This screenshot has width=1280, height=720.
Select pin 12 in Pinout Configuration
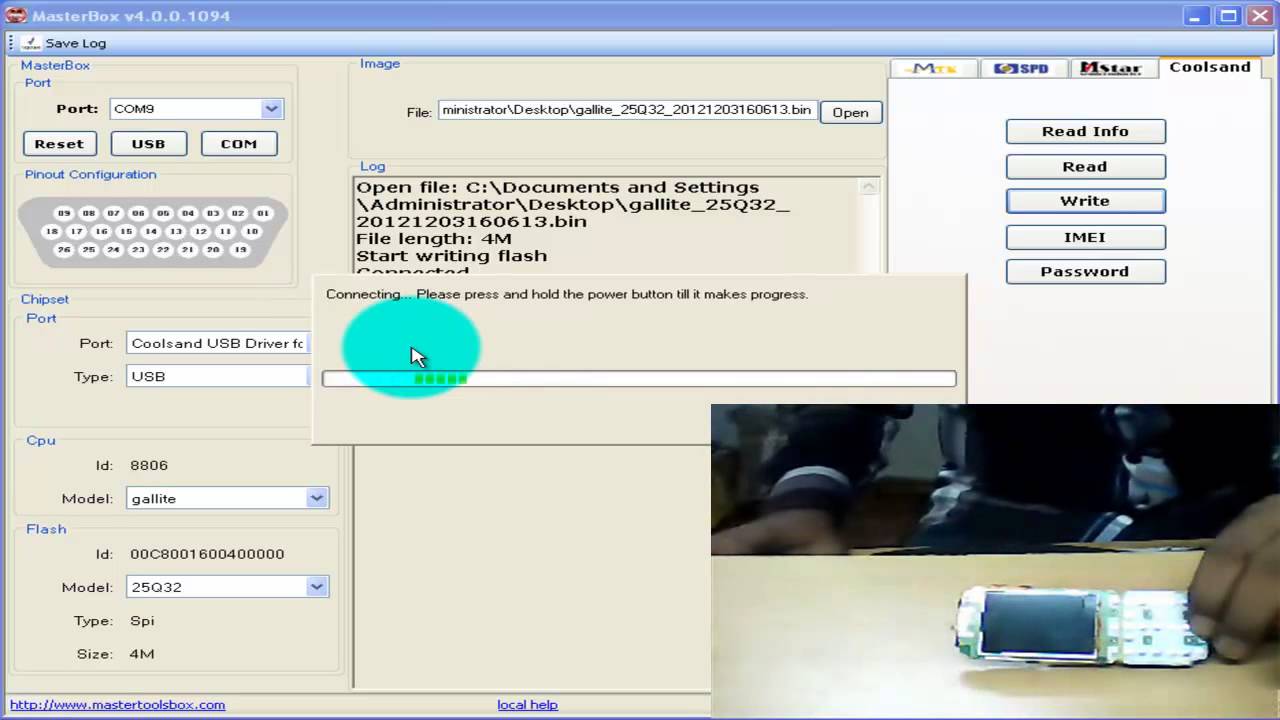pyautogui.click(x=201, y=232)
